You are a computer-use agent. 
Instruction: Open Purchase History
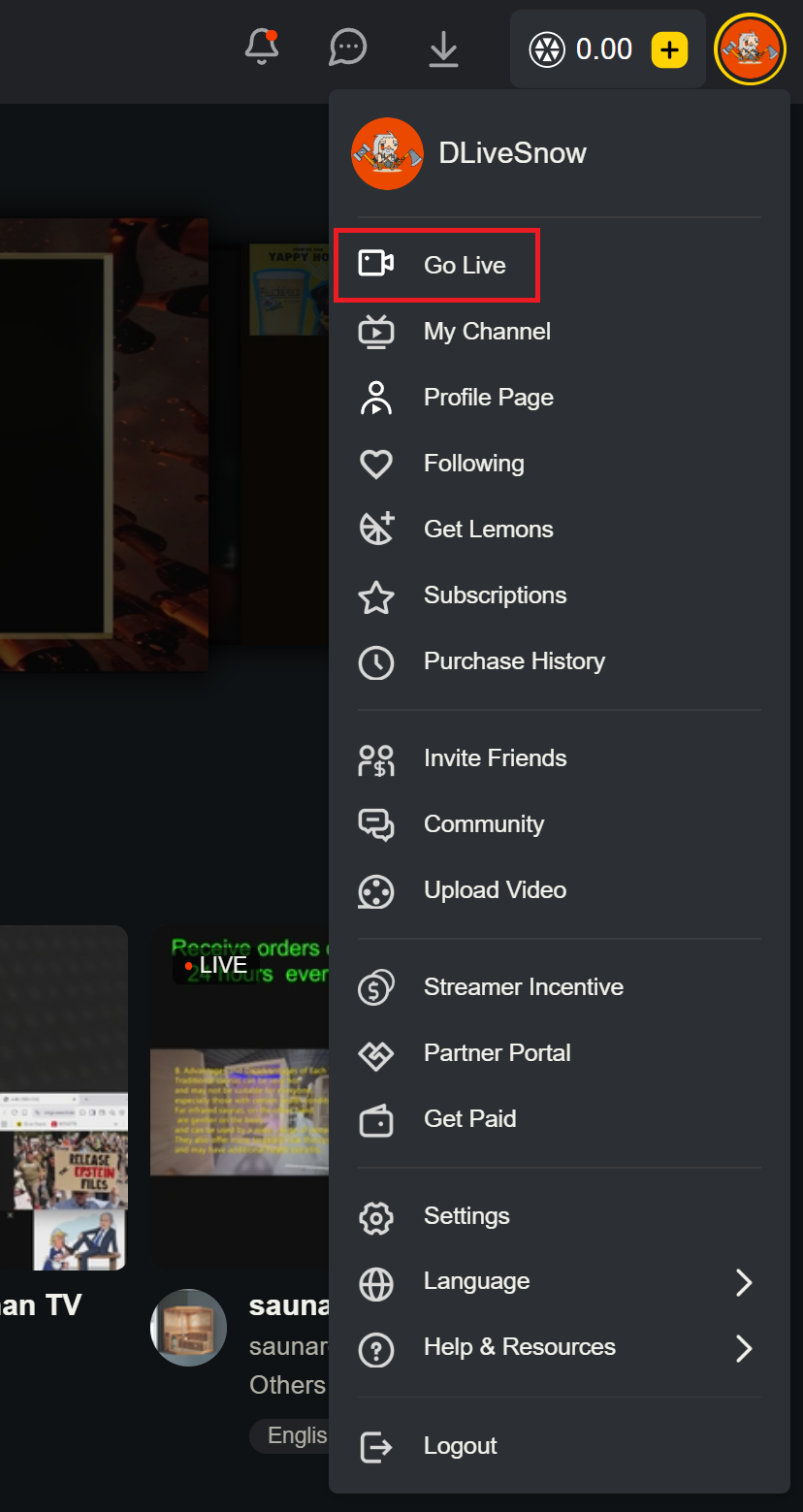point(514,660)
